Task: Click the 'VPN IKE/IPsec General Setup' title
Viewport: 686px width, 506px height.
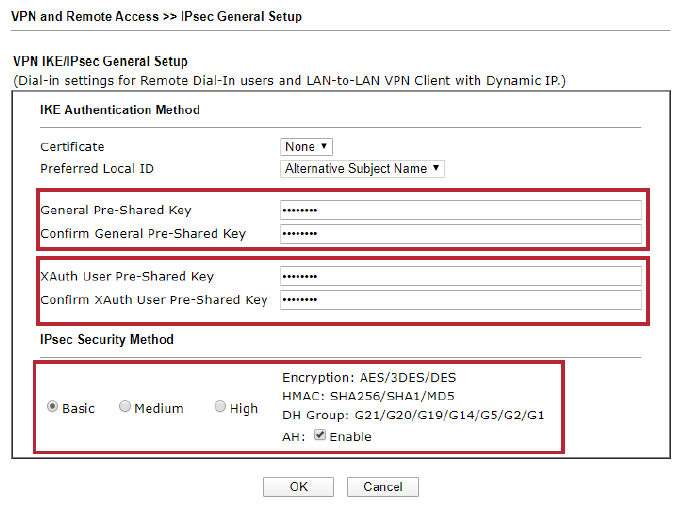Action: (100, 62)
